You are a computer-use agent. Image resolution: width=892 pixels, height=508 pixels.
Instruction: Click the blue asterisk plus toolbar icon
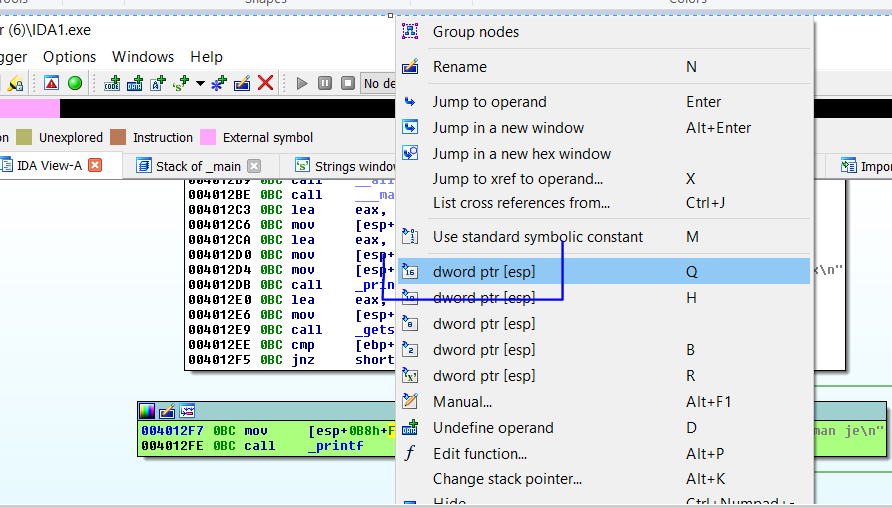click(219, 83)
